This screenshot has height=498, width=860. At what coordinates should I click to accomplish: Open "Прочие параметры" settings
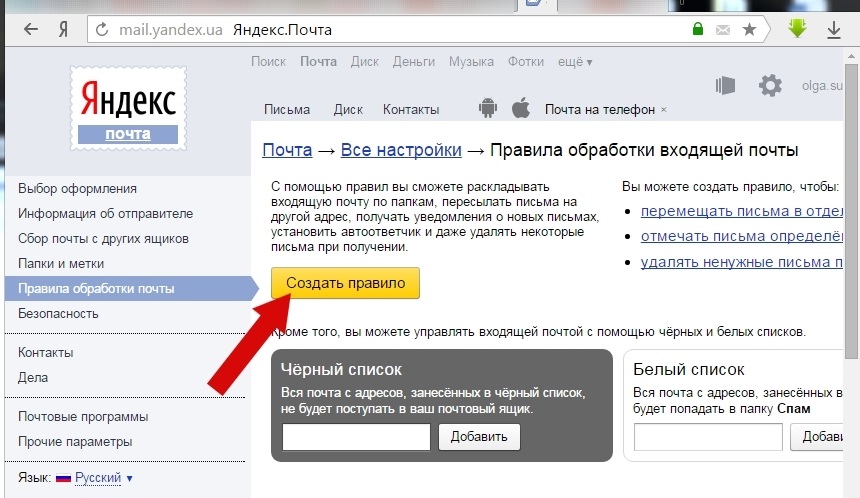(x=75, y=442)
